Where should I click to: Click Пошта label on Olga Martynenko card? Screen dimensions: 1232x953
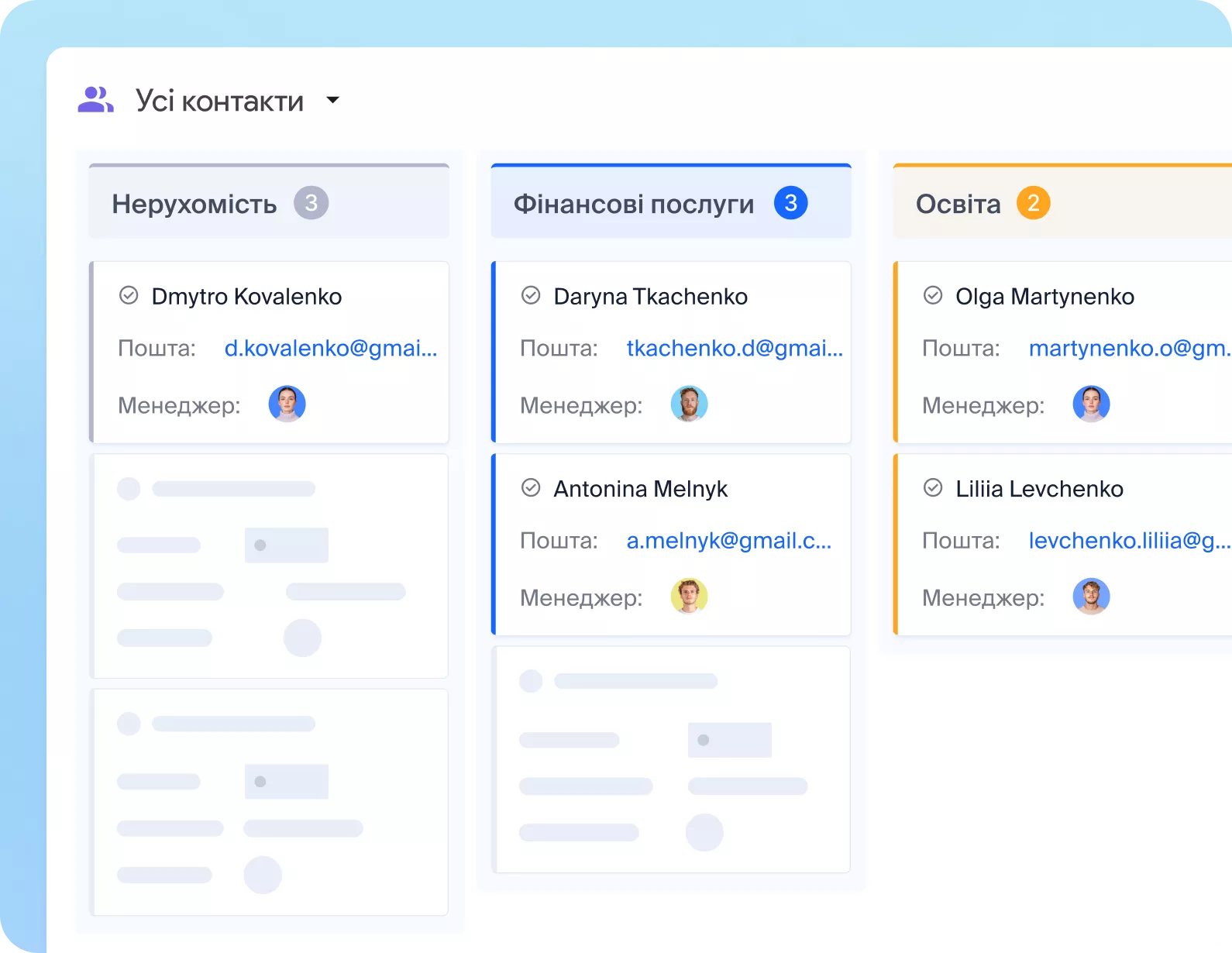point(961,349)
